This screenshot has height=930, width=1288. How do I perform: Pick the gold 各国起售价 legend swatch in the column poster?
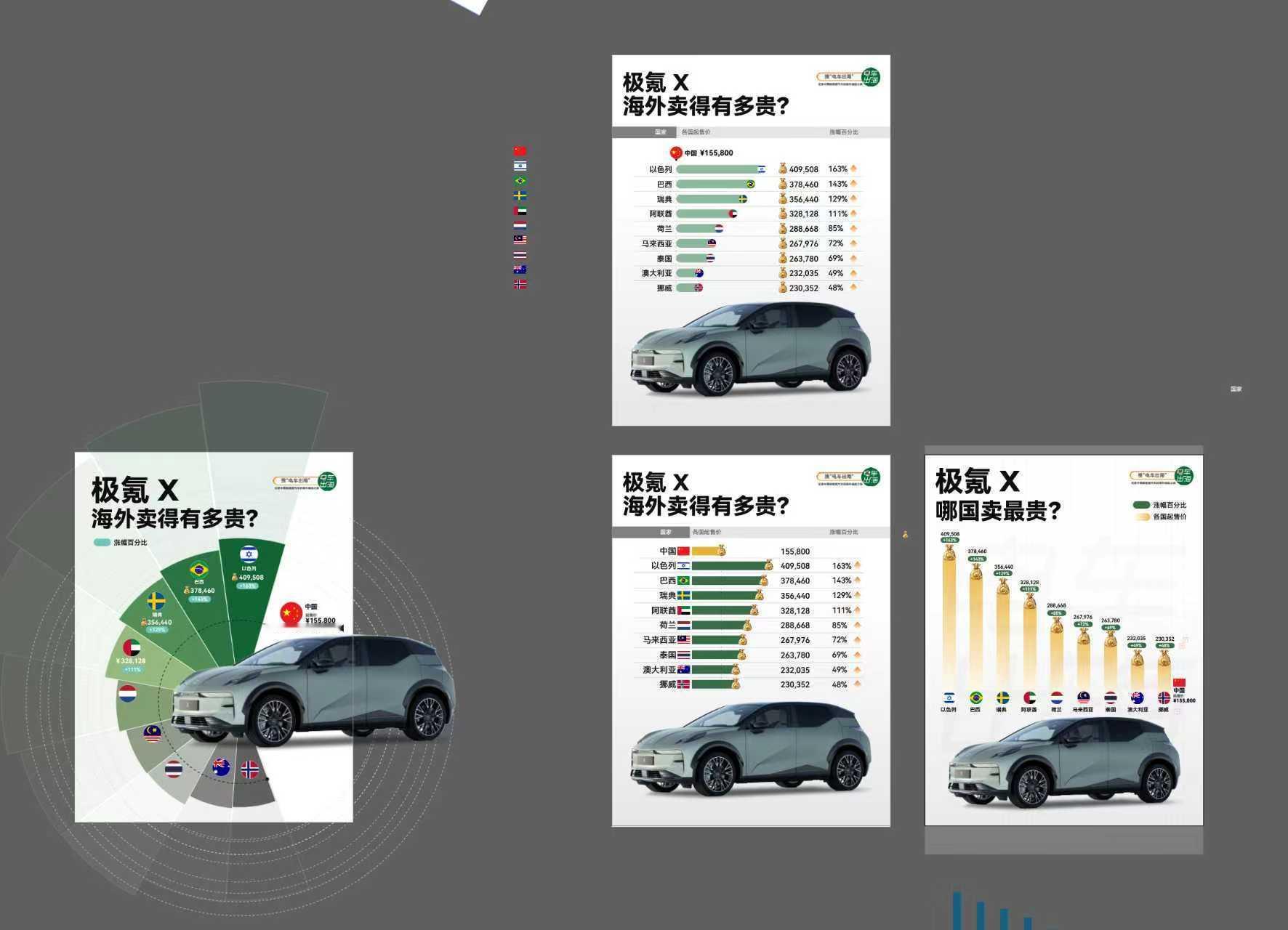pos(1141,517)
